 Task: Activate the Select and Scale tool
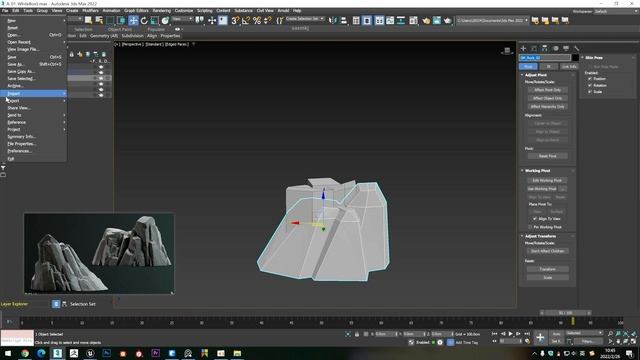[155, 20]
